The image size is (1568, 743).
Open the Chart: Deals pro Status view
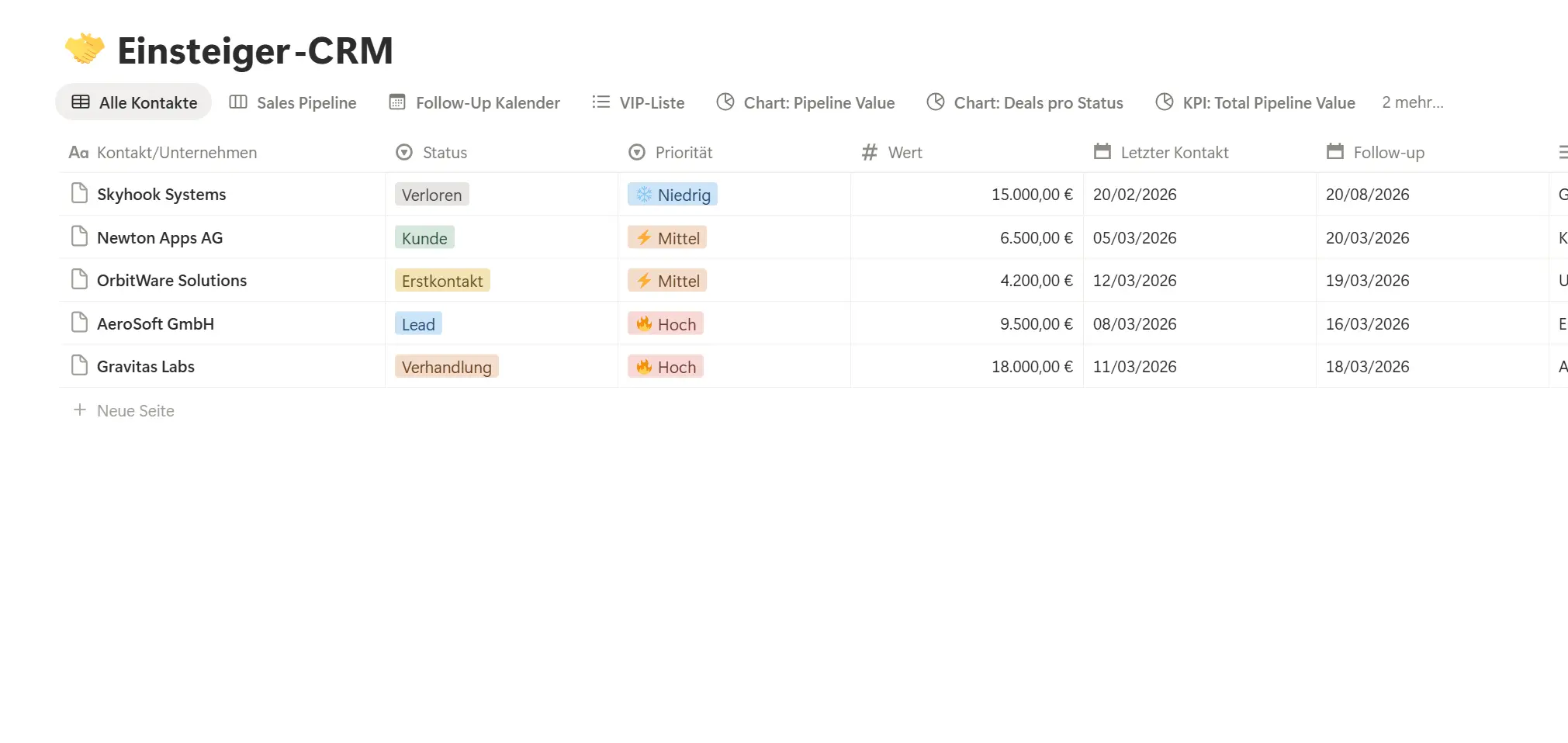[x=1038, y=102]
